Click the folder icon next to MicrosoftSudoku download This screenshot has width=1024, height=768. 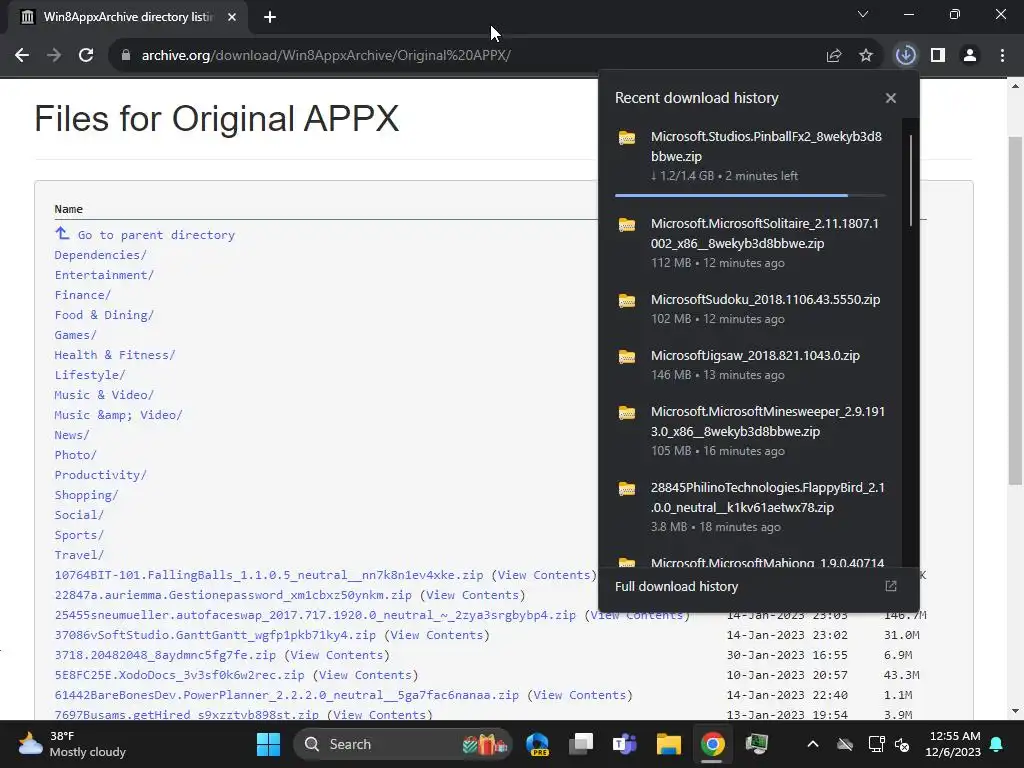(627, 300)
